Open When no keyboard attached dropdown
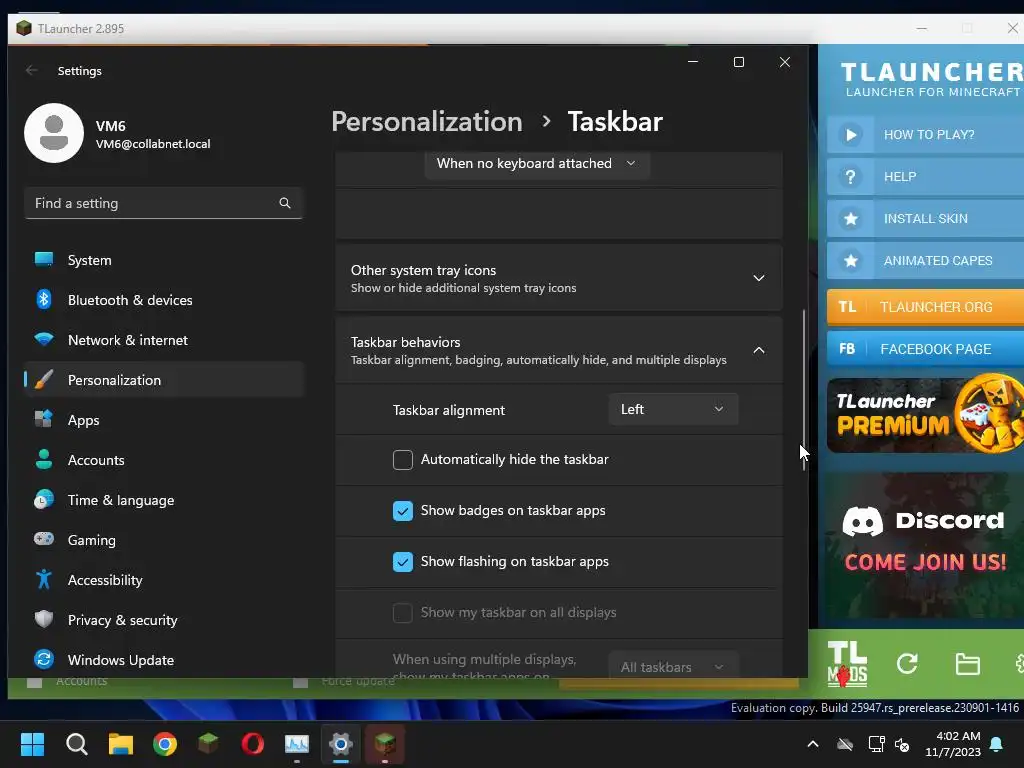Screen dimensions: 1024x768 (x=537, y=163)
